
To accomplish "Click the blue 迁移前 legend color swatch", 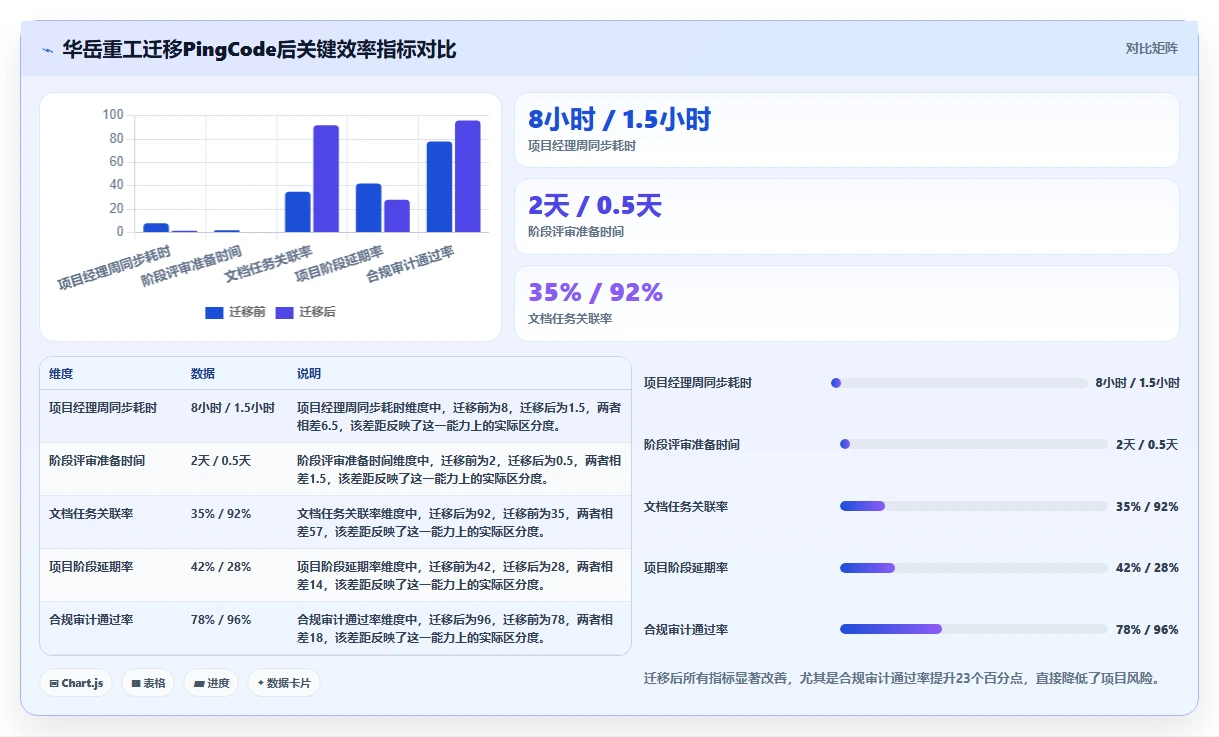I will [214, 313].
